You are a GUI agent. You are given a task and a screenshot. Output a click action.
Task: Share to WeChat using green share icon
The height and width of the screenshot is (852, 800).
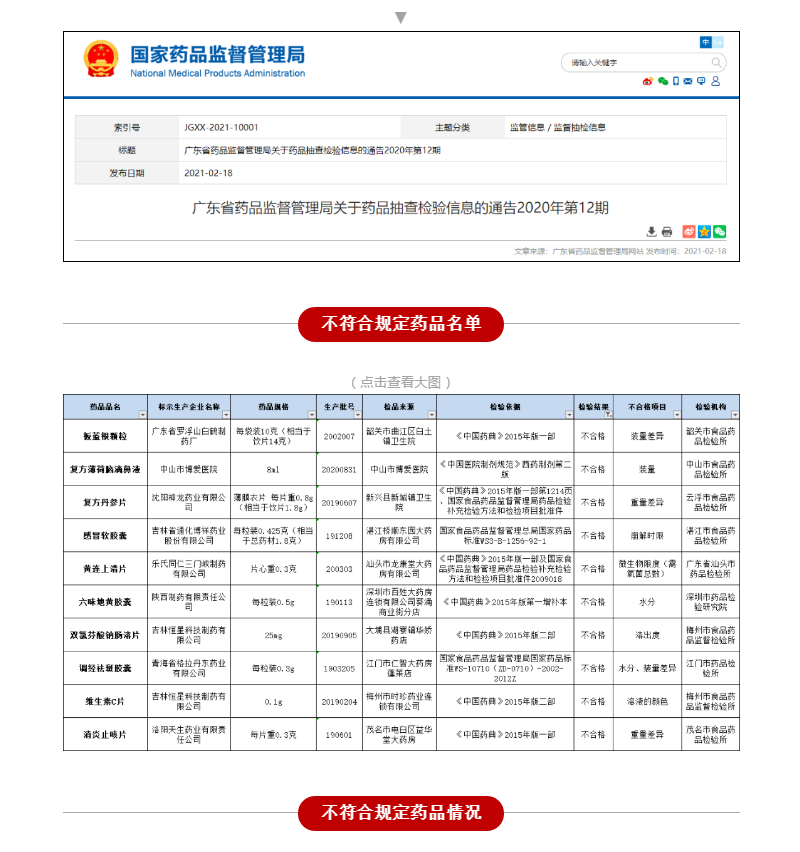coord(719,232)
